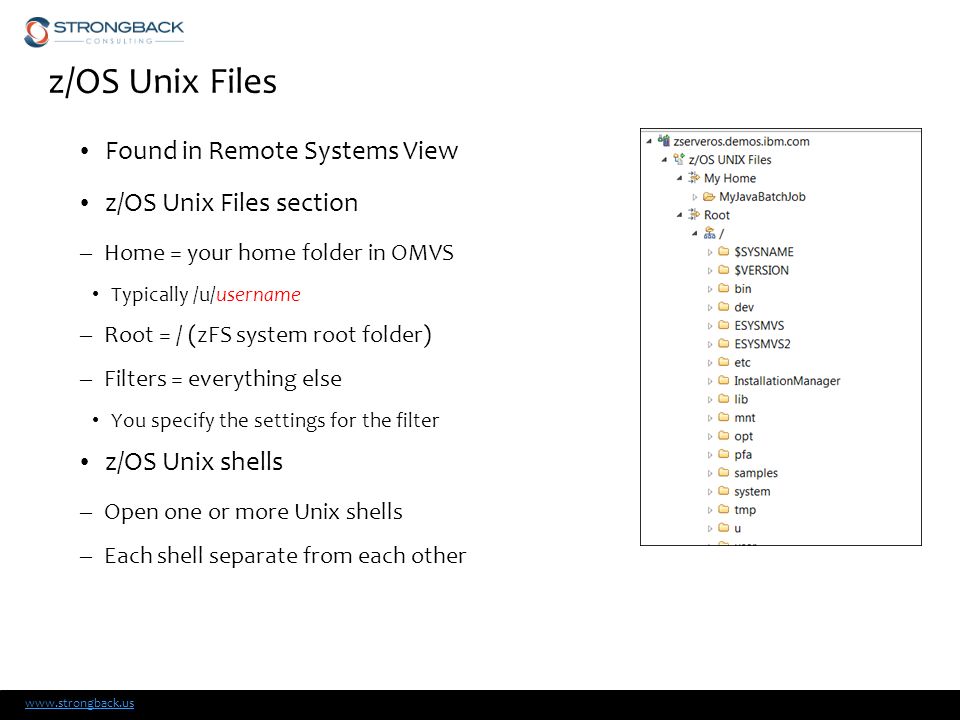Collapse the Root filter node
The width and height of the screenshot is (960, 720).
(x=680, y=215)
